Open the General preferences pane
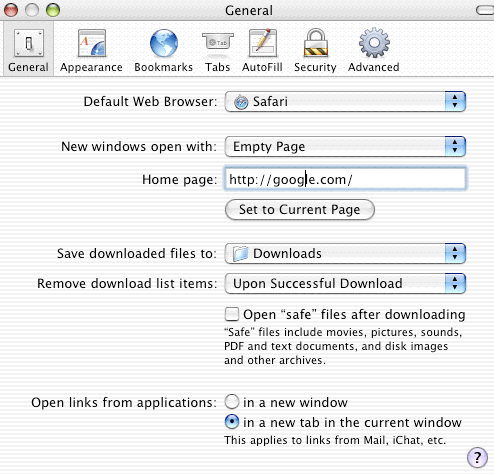Viewport: 494px width, 474px height. point(28,50)
